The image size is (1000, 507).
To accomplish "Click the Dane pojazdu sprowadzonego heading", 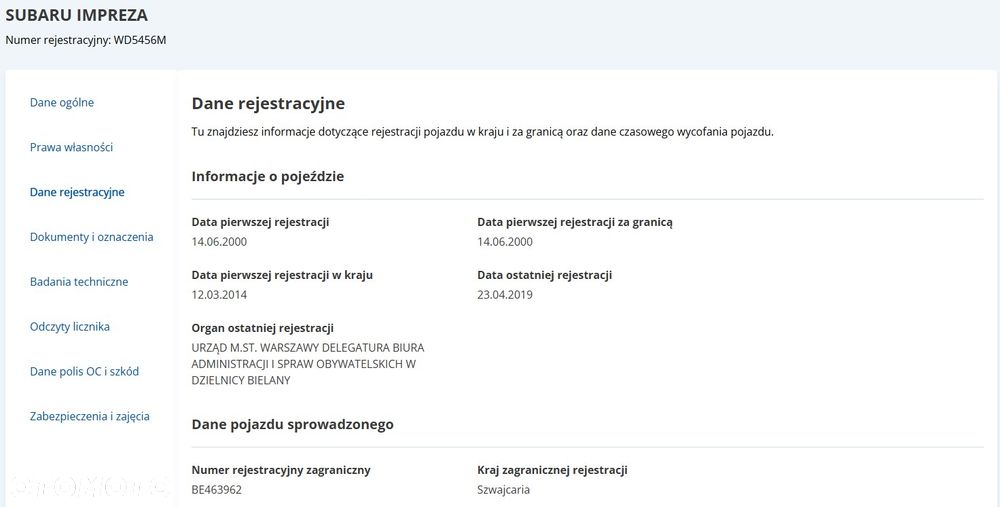I will pos(292,424).
